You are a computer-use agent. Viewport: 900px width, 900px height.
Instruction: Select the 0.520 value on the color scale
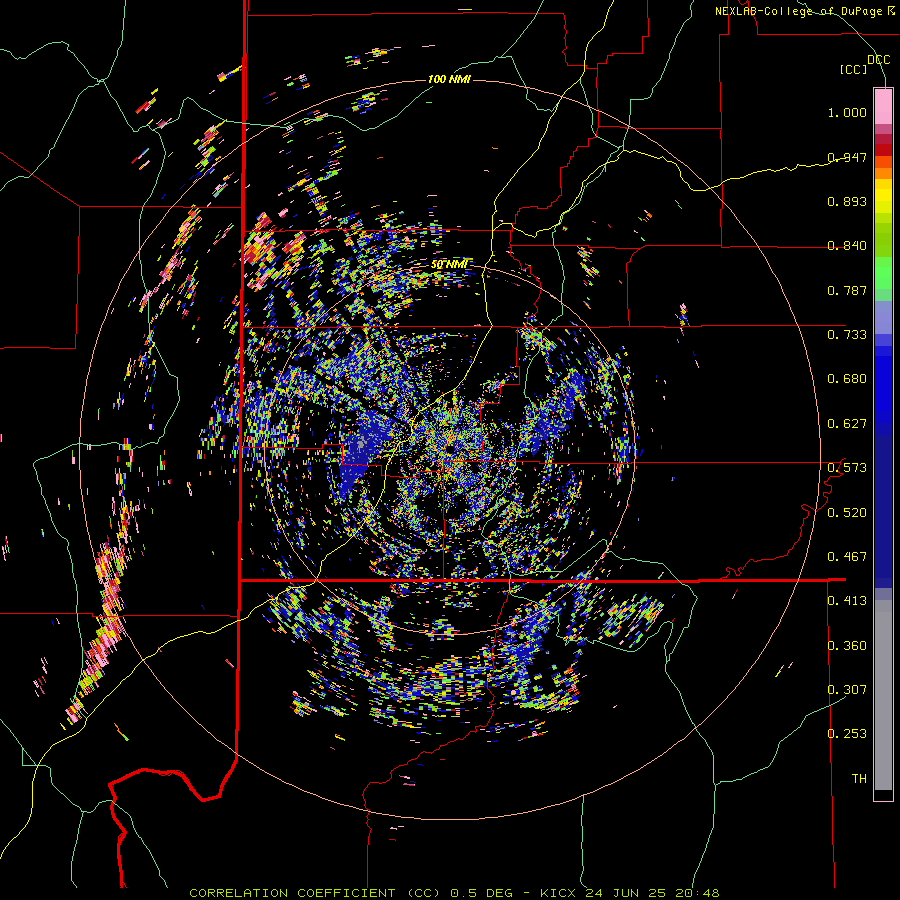click(x=847, y=513)
